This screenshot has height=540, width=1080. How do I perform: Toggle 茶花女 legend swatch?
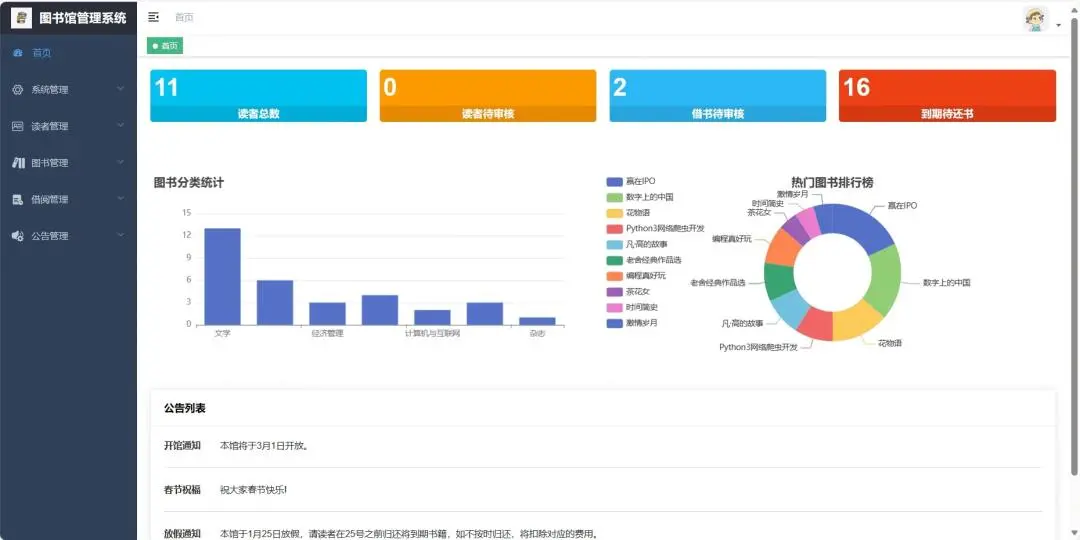click(614, 292)
